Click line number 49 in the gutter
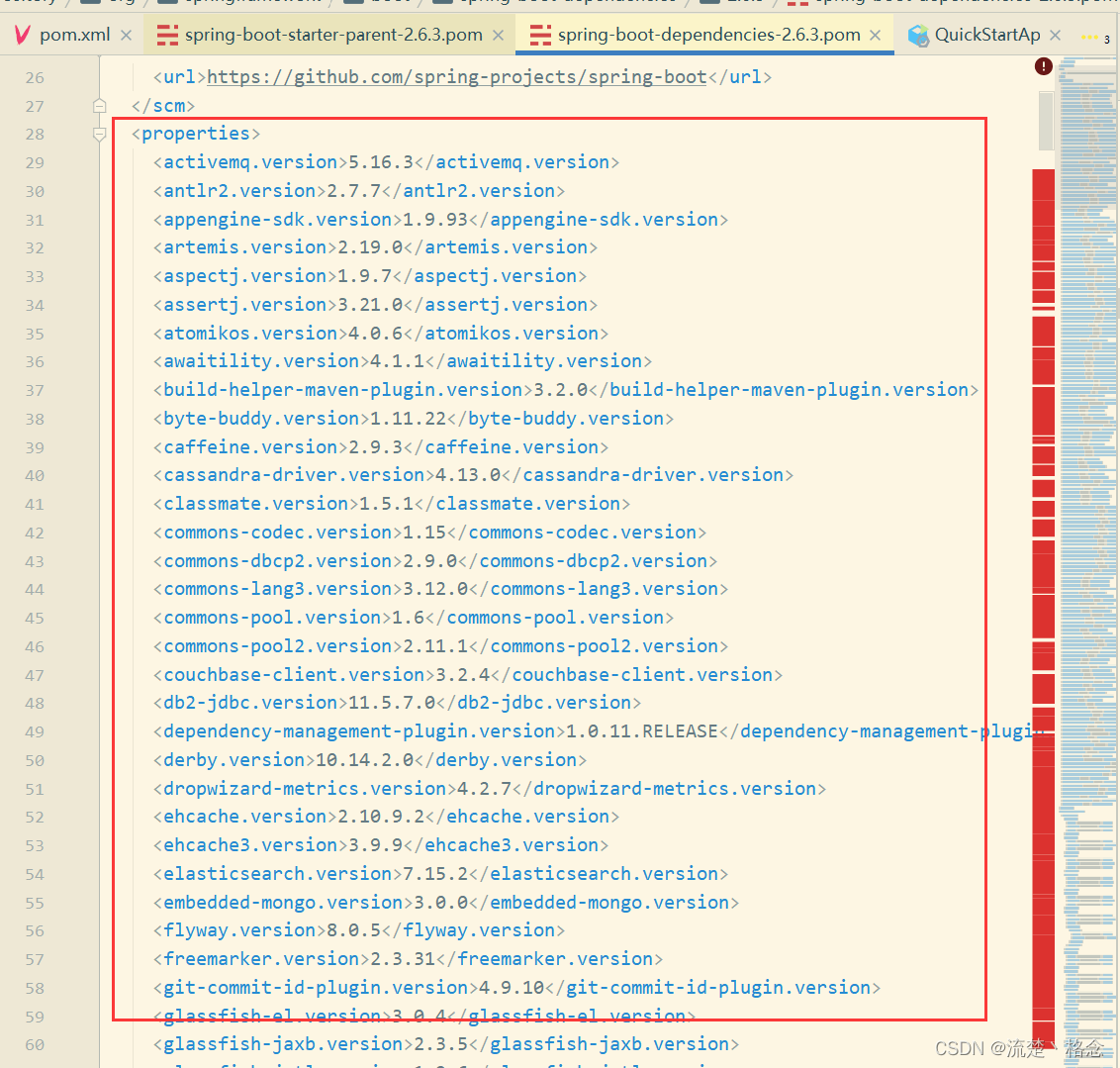Screen dimensions: 1120x1068 [x=35, y=732]
